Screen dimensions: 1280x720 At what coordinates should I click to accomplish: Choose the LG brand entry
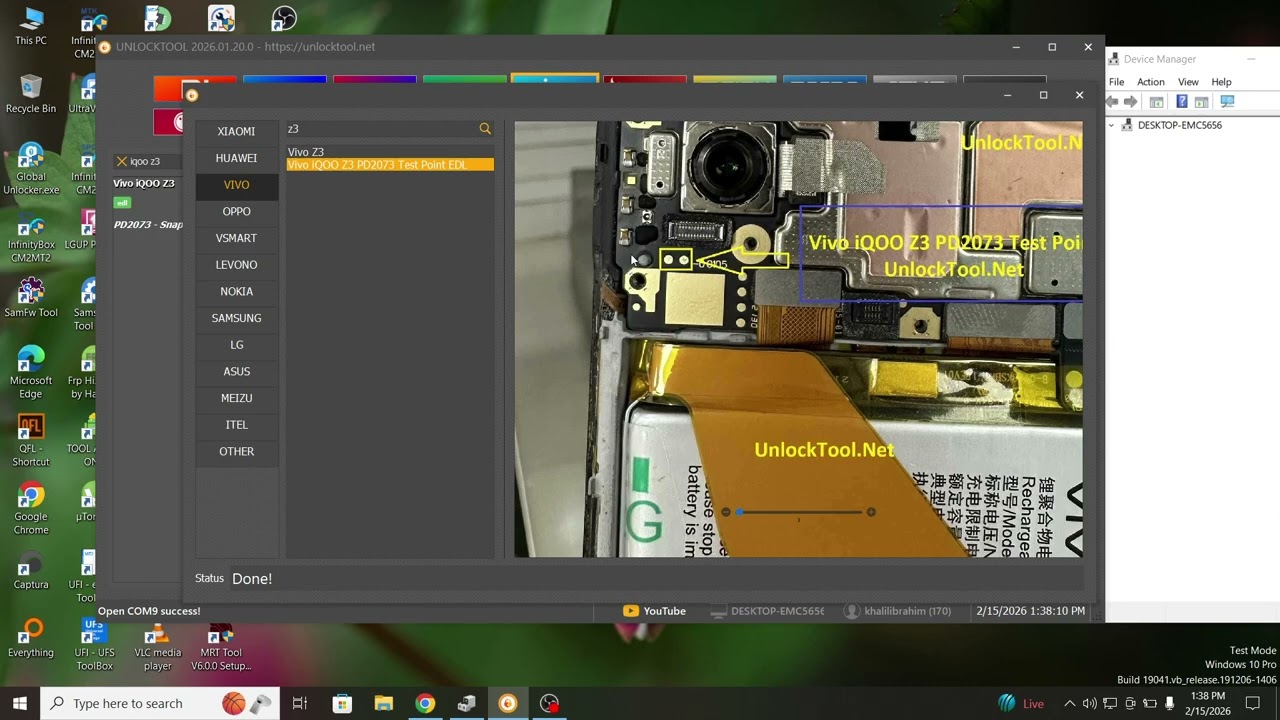pyautogui.click(x=237, y=345)
